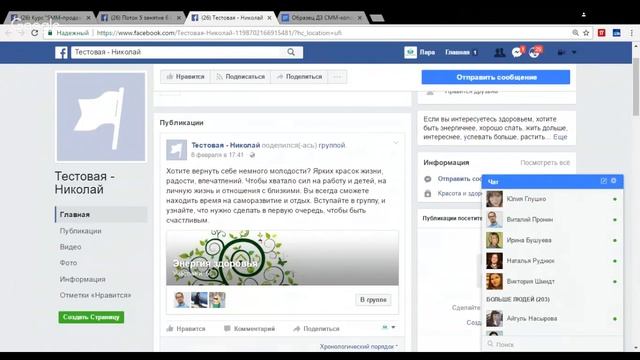Click post author's small avatar

point(176,150)
